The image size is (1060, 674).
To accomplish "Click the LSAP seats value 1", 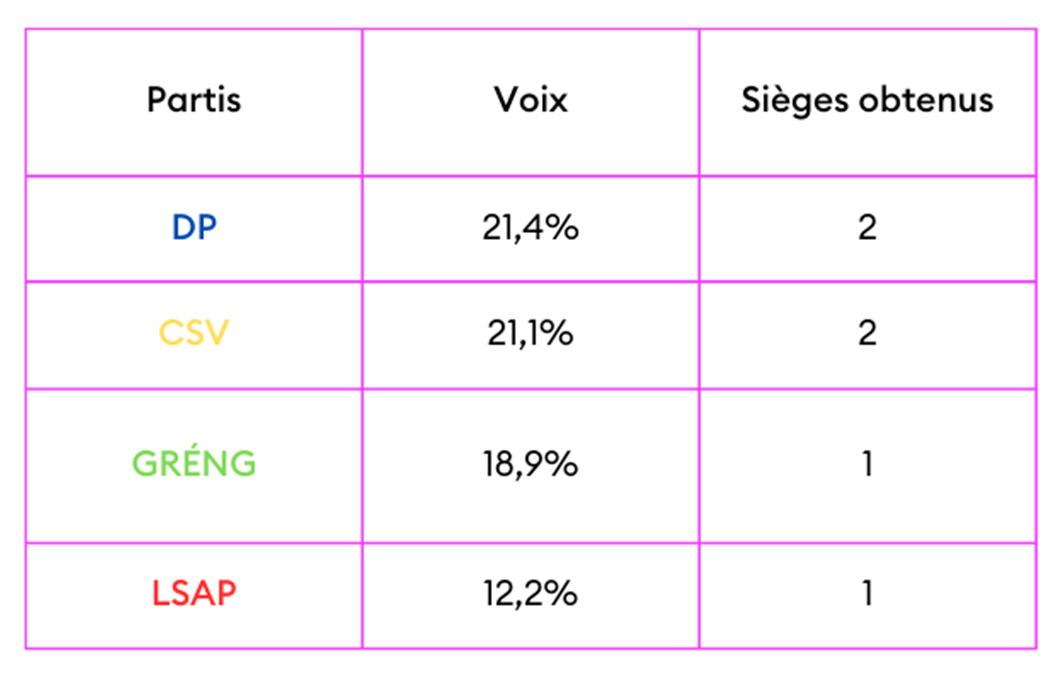I will [867, 594].
